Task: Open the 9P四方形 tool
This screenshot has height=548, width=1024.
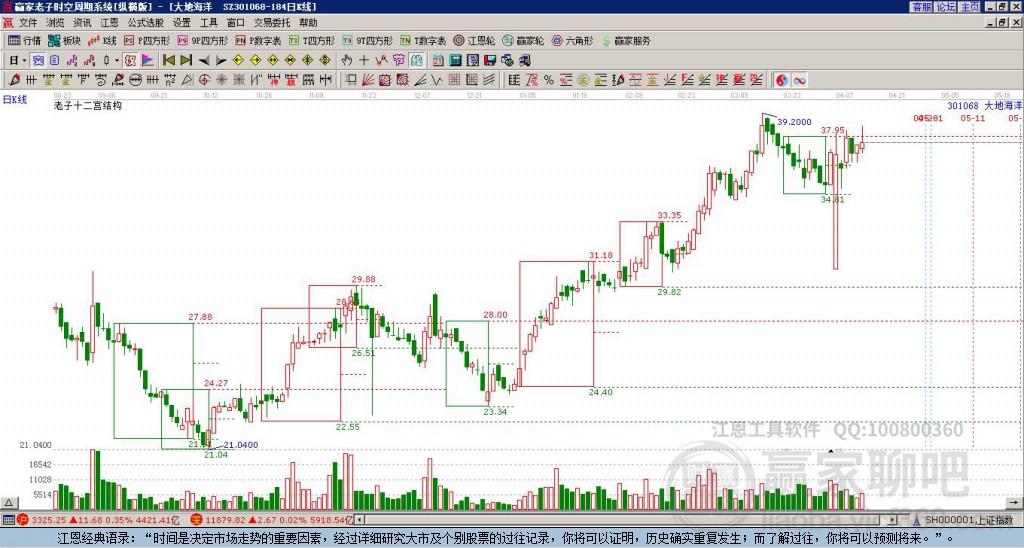Action: 202,40
